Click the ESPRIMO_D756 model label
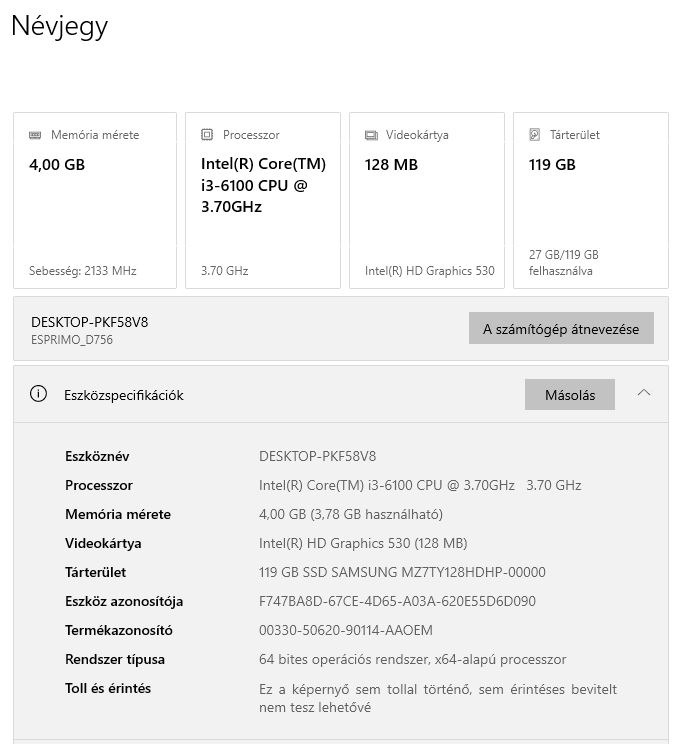The height and width of the screenshot is (744, 676). (x=72, y=339)
